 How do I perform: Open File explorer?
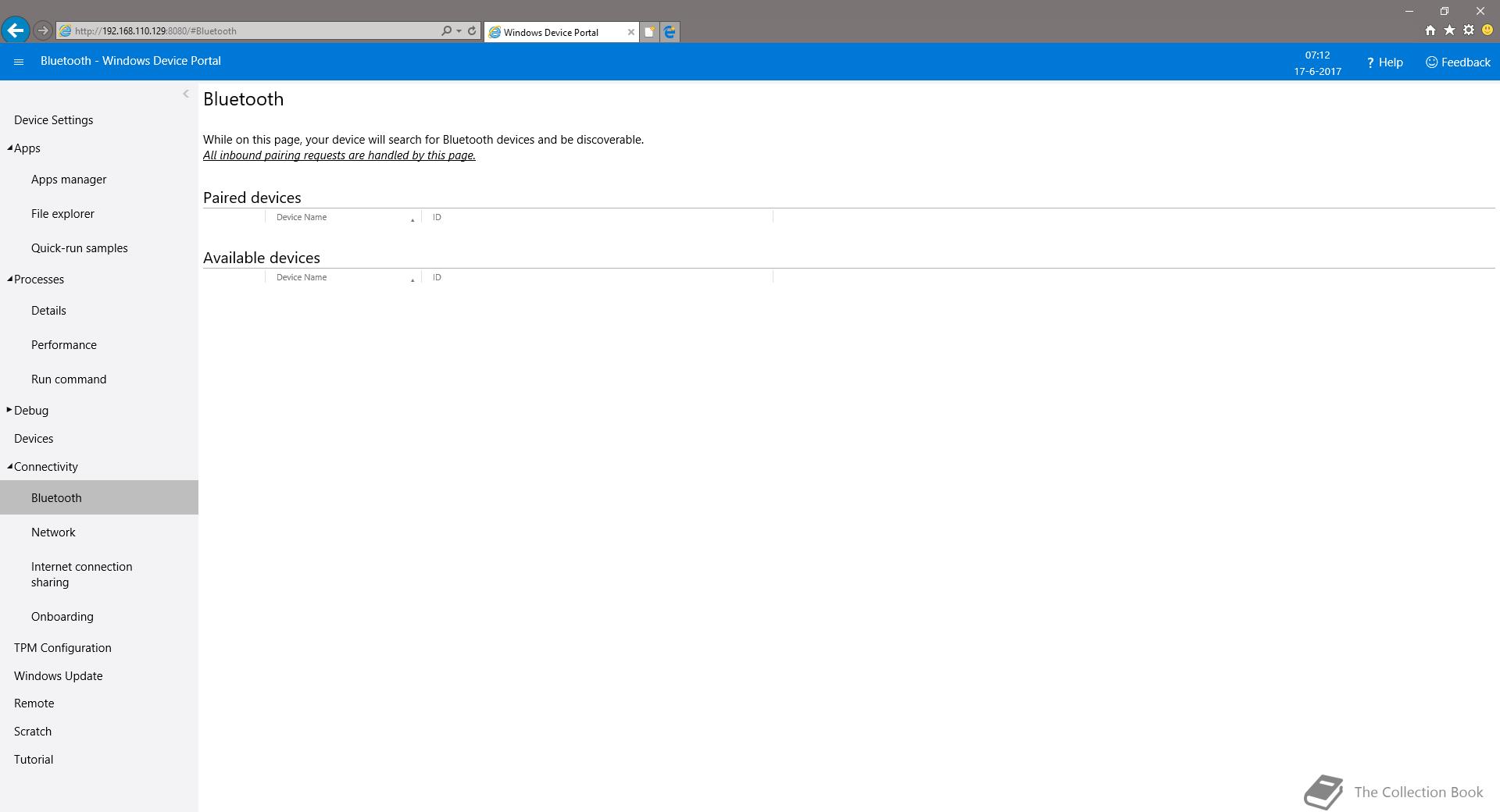tap(62, 214)
